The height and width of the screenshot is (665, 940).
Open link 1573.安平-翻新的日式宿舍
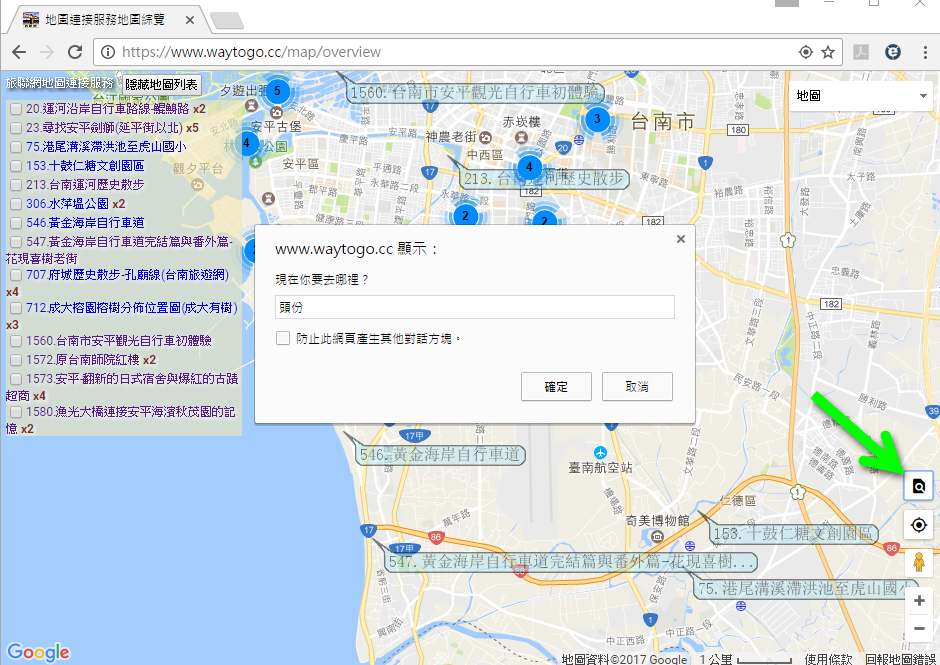click(x=122, y=387)
